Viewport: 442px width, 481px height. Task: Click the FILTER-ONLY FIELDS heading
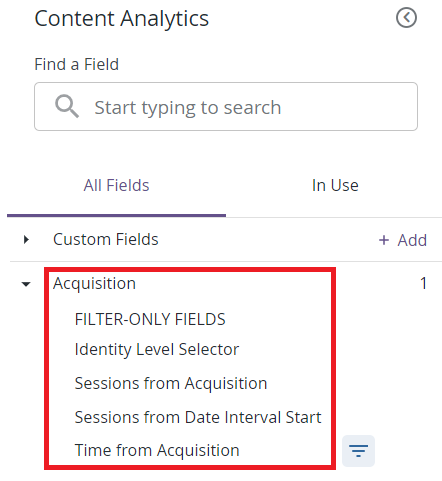point(150,319)
